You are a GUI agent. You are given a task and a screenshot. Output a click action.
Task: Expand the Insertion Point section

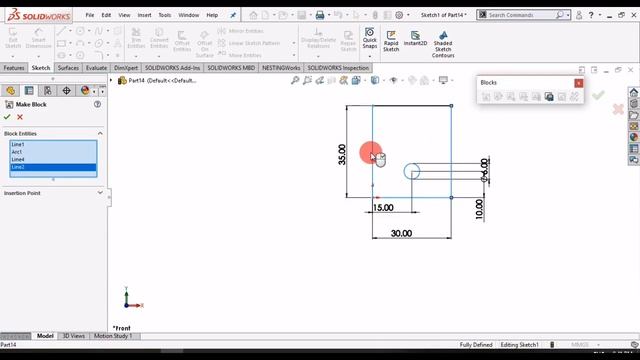pyautogui.click(x=100, y=193)
